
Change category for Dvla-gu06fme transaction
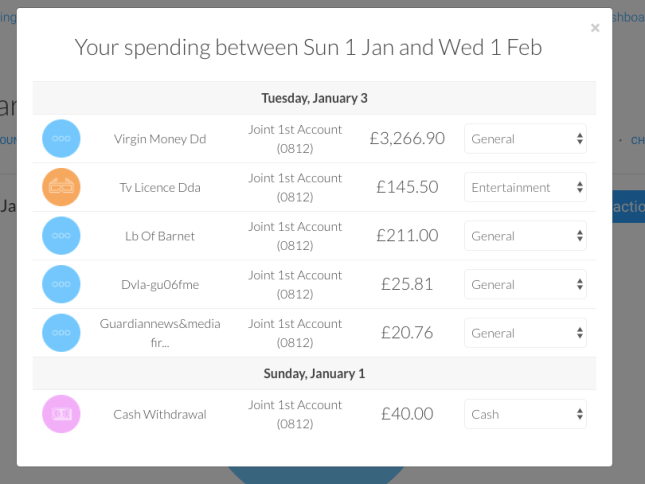(x=525, y=284)
